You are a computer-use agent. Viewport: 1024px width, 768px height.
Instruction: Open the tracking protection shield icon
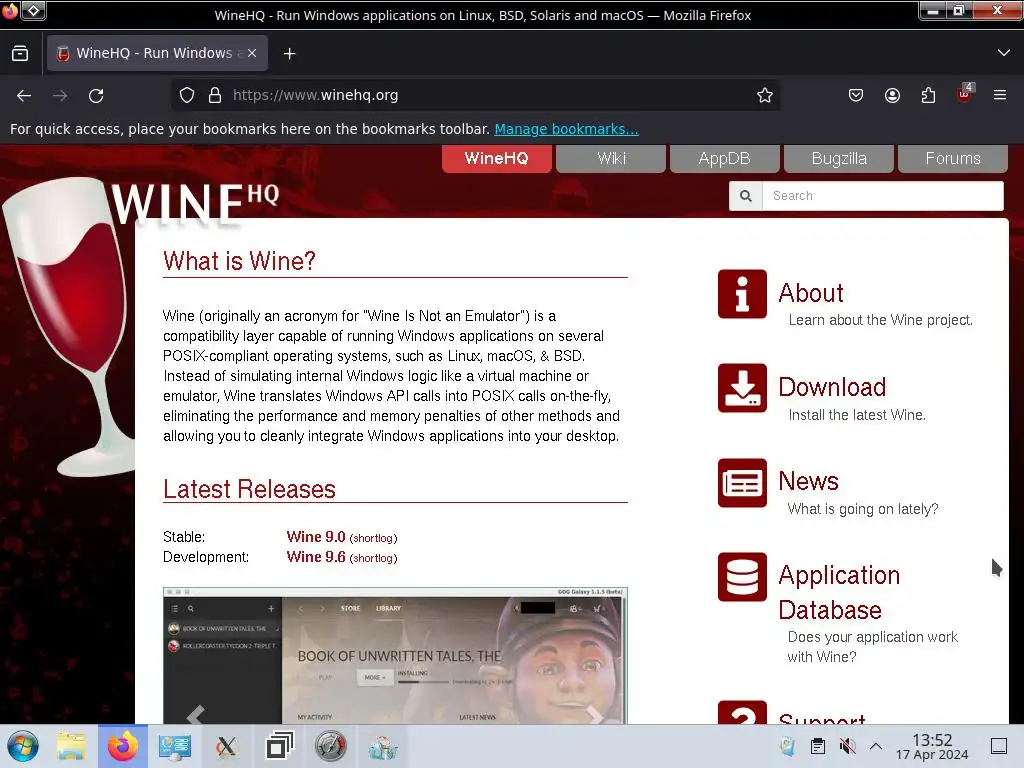(187, 95)
